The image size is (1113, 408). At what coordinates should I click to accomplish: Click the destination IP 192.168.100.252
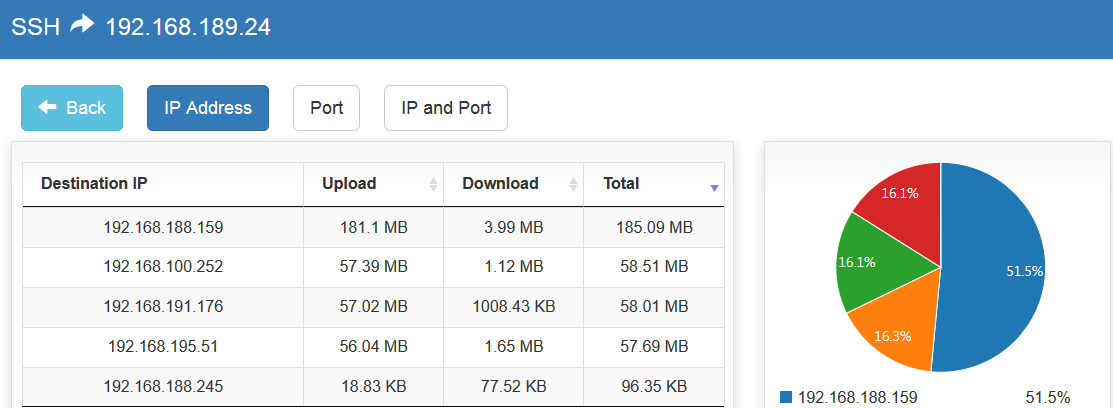(x=163, y=267)
